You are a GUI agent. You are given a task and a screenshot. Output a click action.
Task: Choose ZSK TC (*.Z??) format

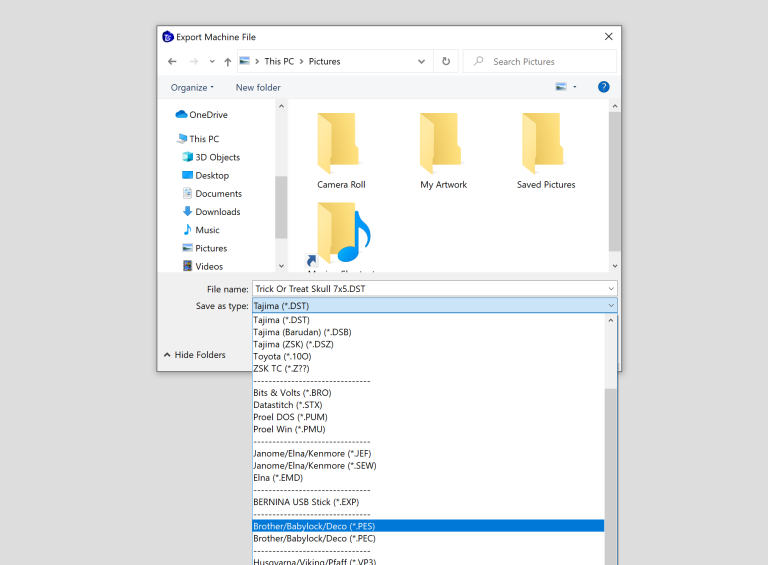click(x=428, y=369)
